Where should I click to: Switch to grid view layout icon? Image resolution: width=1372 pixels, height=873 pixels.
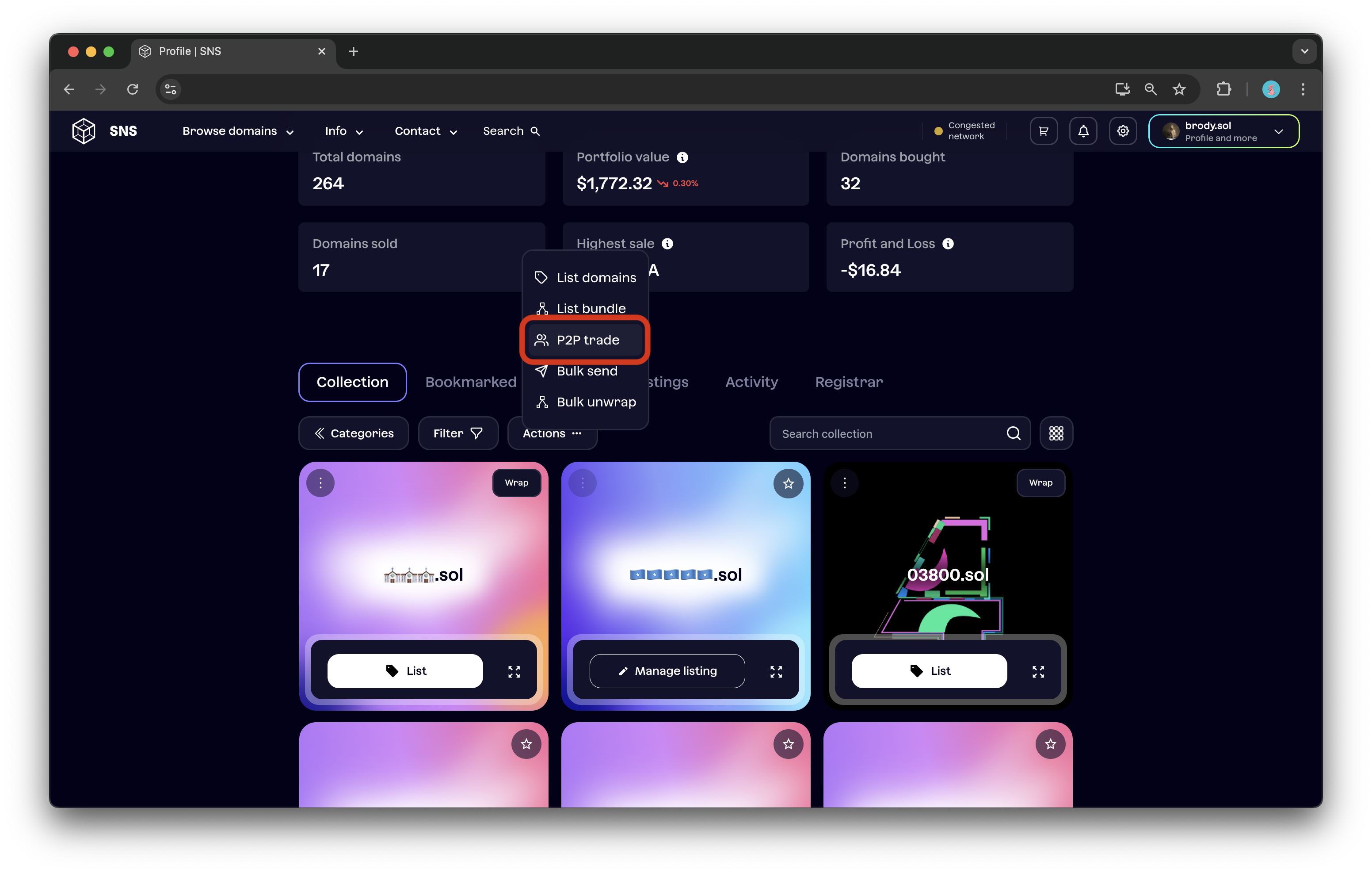click(x=1056, y=433)
